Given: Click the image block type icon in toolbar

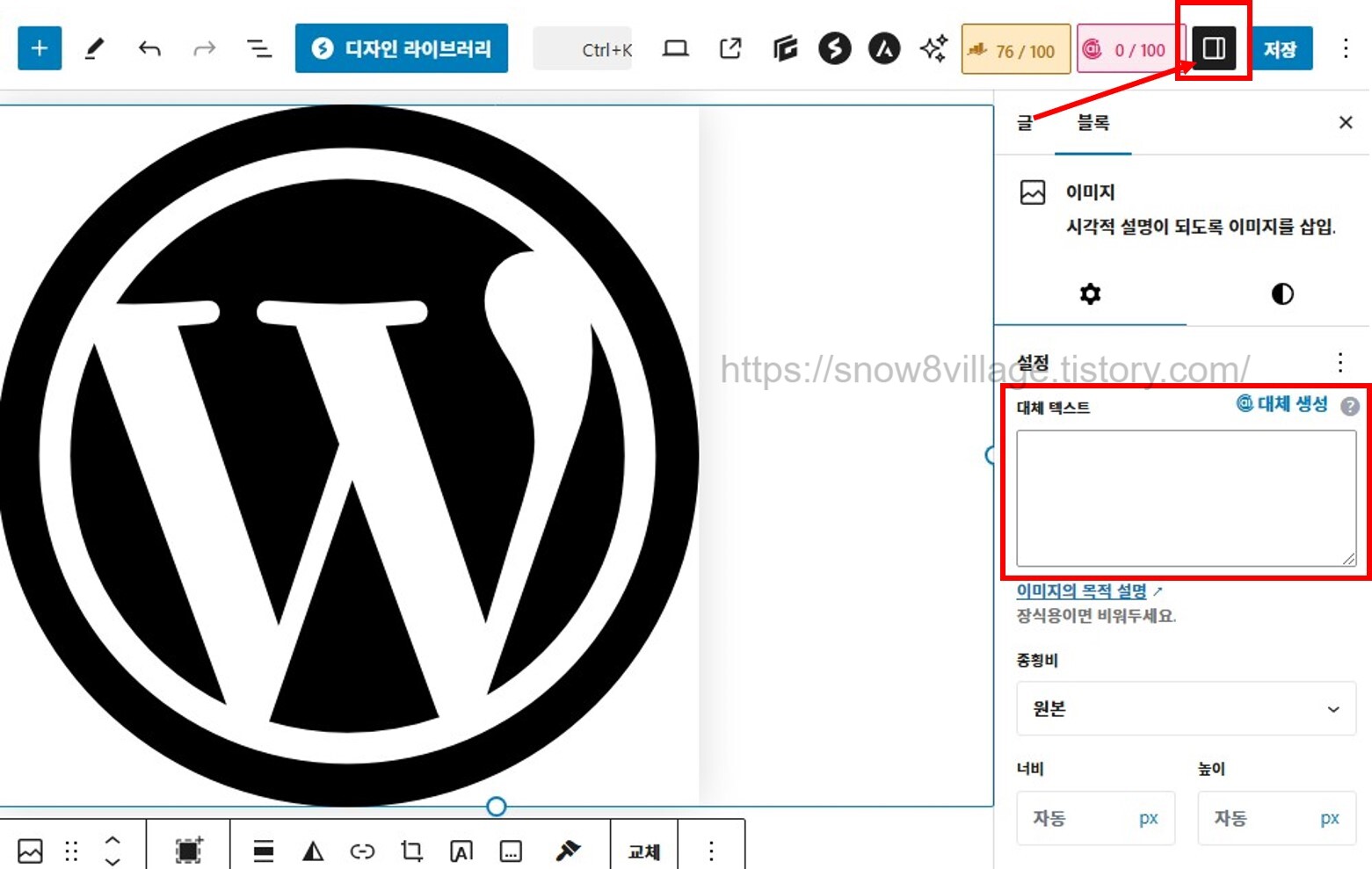Looking at the screenshot, I should 30,851.
